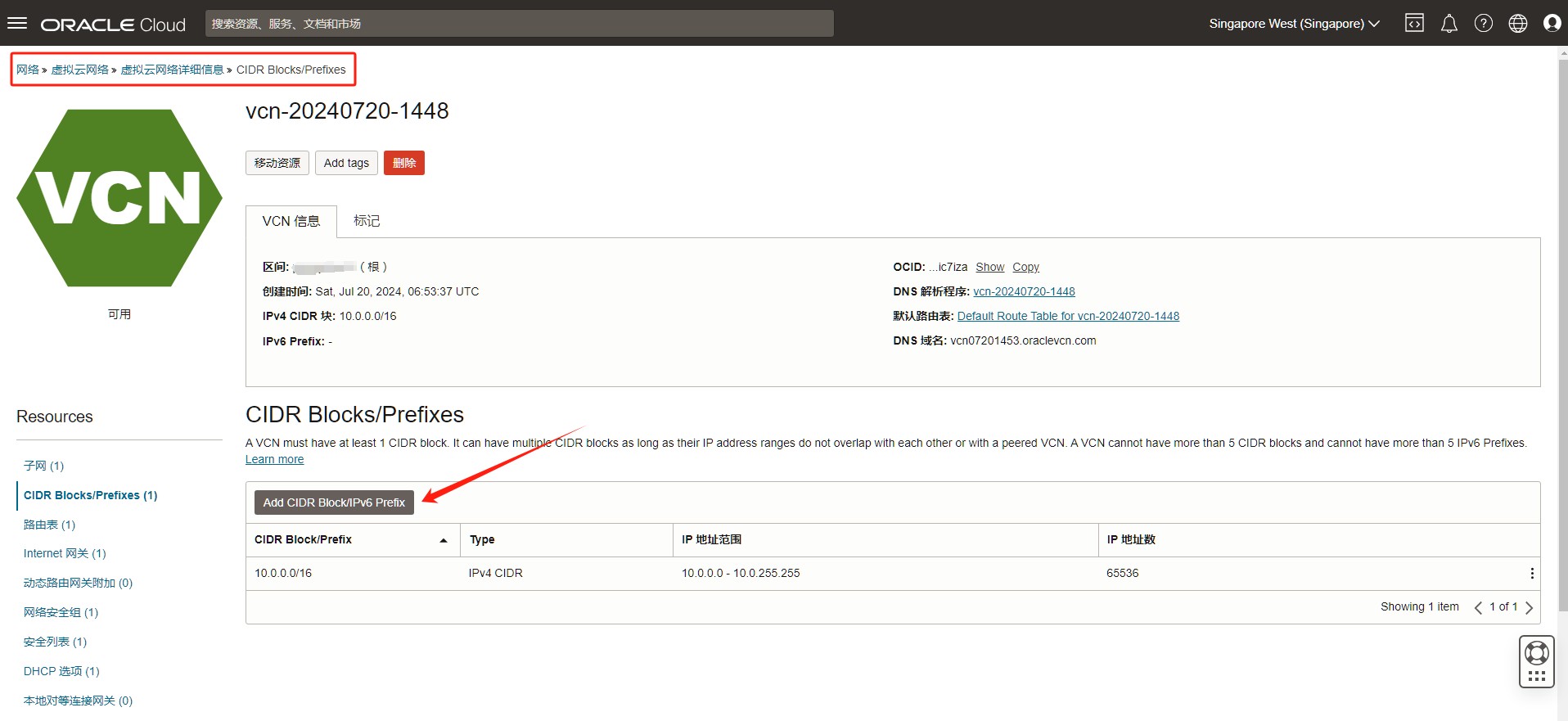Select the 65536 address count cell

click(1123, 574)
